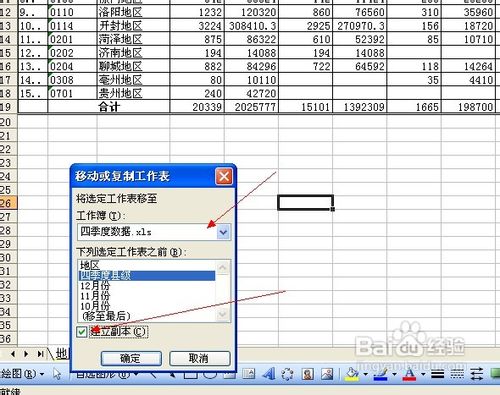
Task: Open insert clip art tool
Action: (x=307, y=374)
